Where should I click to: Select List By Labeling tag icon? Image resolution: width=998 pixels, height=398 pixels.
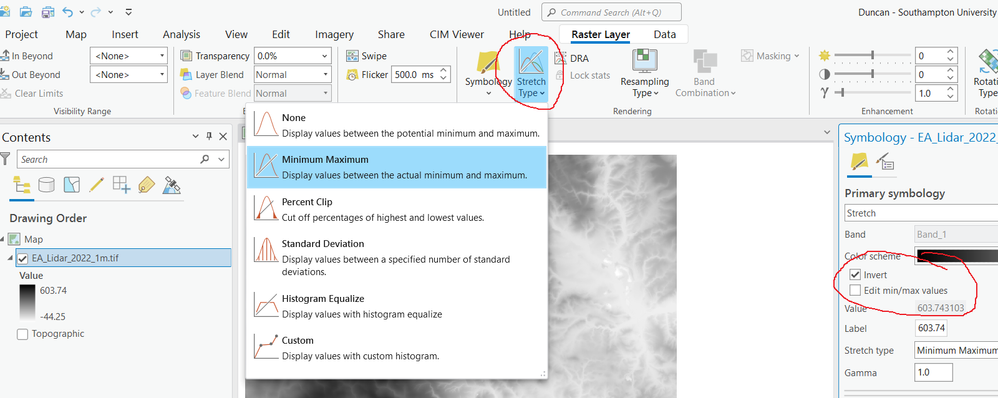tap(146, 185)
